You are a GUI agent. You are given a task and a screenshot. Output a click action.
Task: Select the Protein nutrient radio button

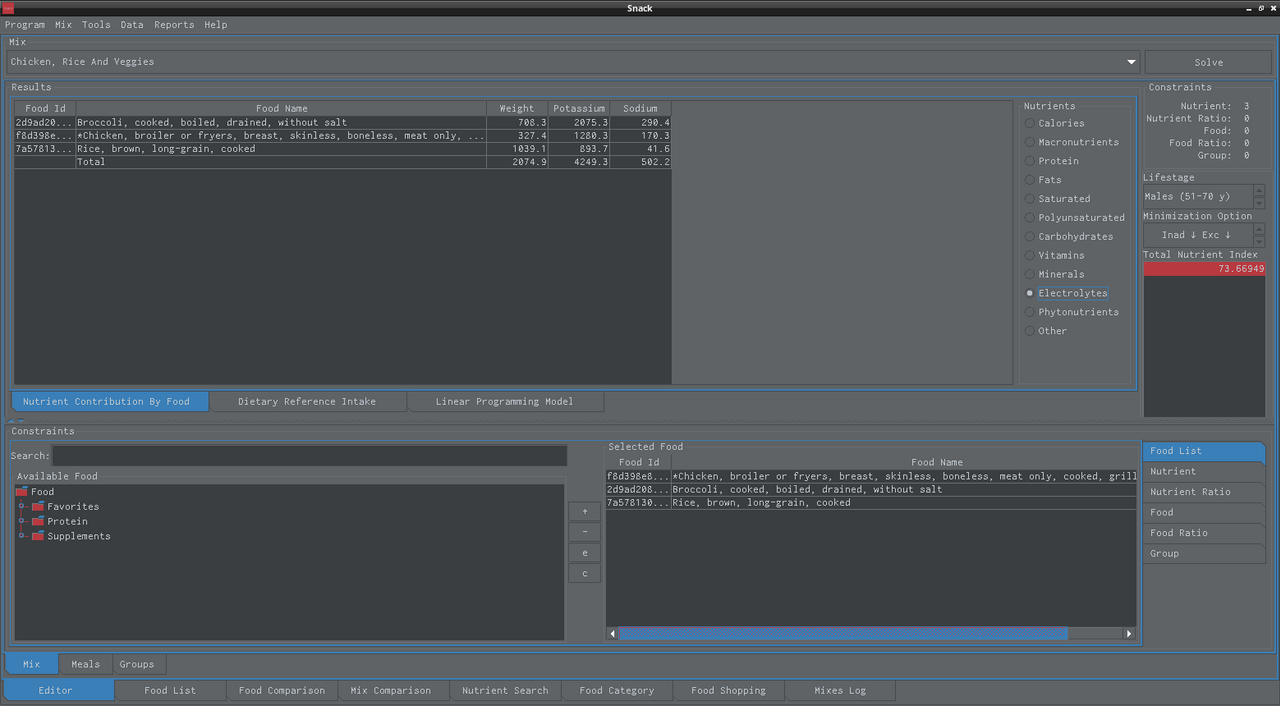[1030, 161]
